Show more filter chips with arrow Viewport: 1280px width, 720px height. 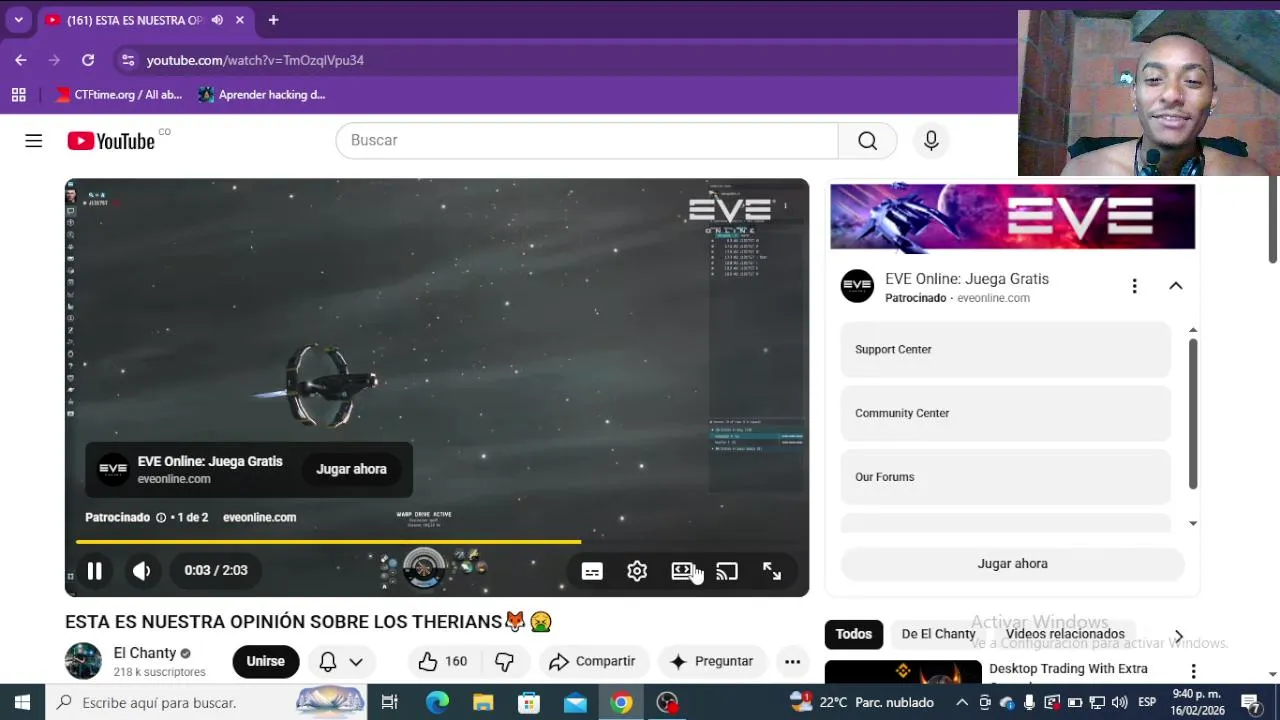1178,636
